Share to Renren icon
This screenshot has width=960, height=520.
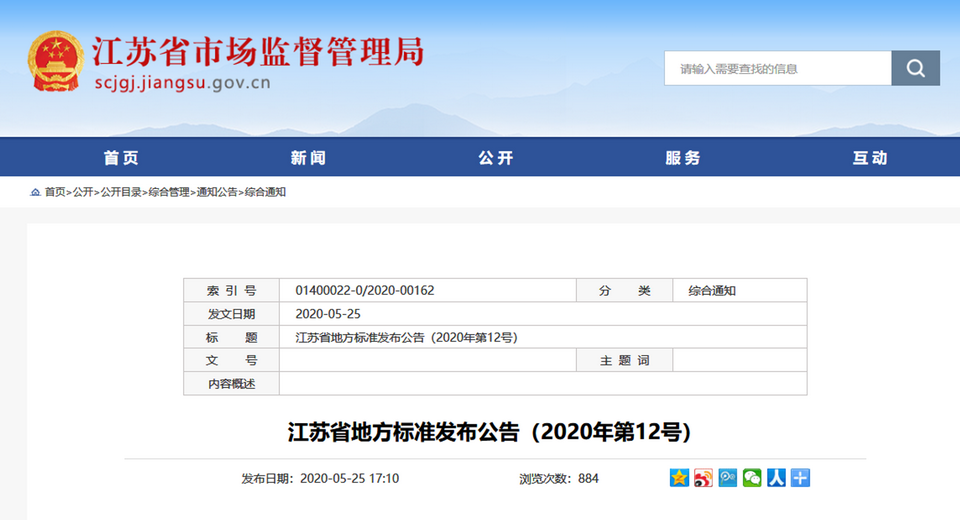click(776, 478)
